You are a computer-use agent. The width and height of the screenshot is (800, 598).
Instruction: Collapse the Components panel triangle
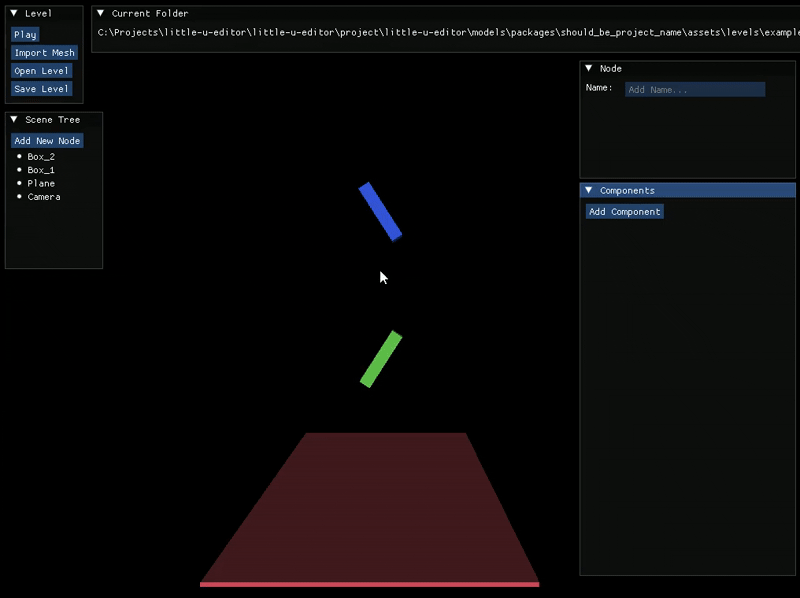pos(589,190)
